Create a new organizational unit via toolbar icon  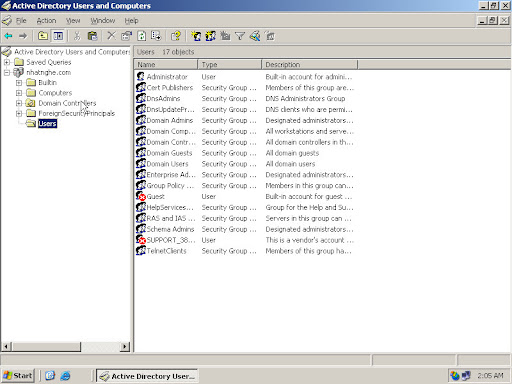point(225,36)
